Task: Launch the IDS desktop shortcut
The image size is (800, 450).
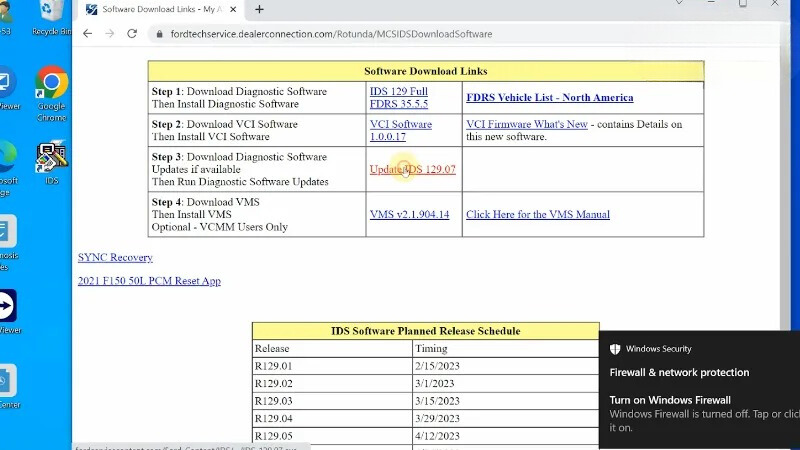Action: (51, 162)
